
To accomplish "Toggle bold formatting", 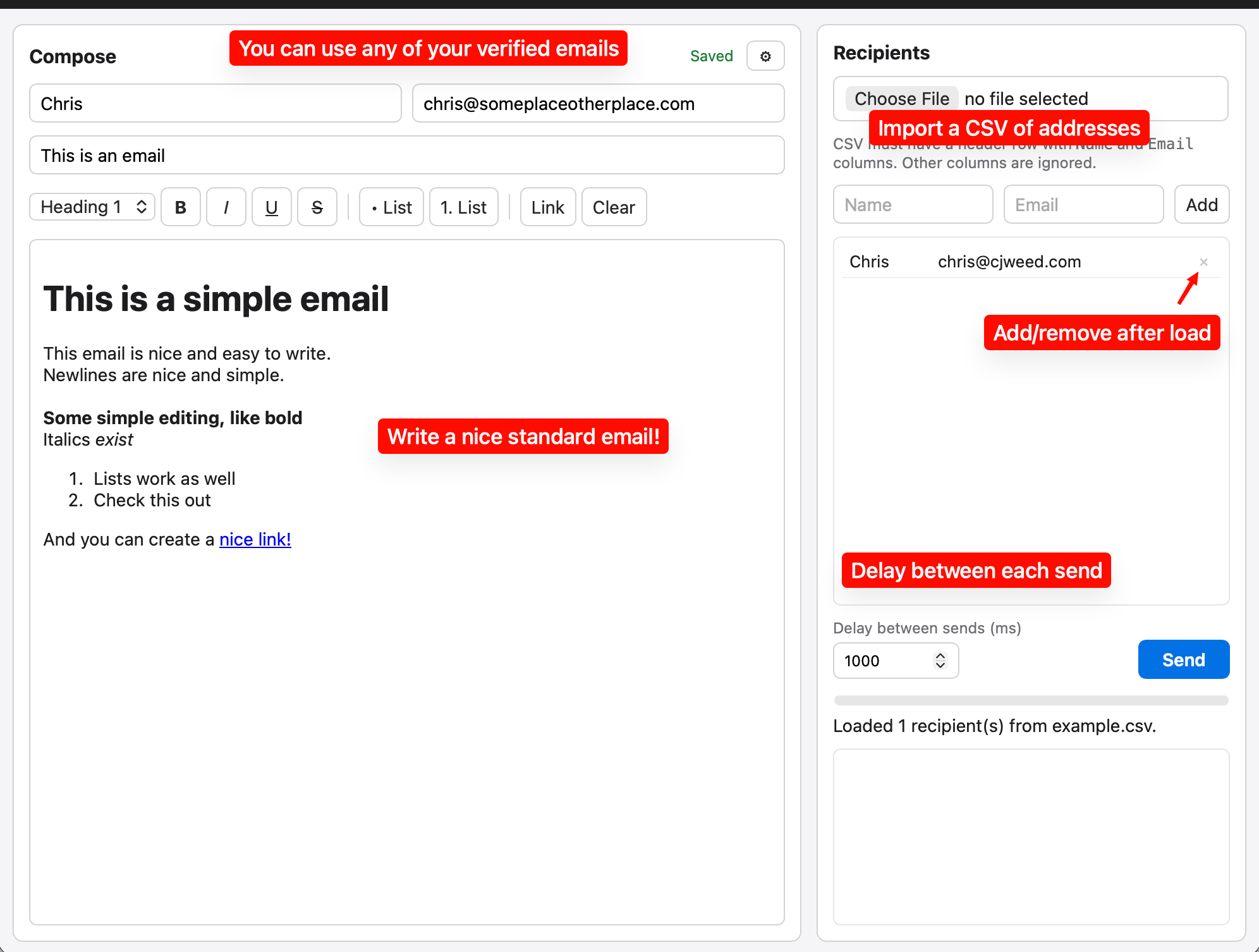I will [181, 207].
